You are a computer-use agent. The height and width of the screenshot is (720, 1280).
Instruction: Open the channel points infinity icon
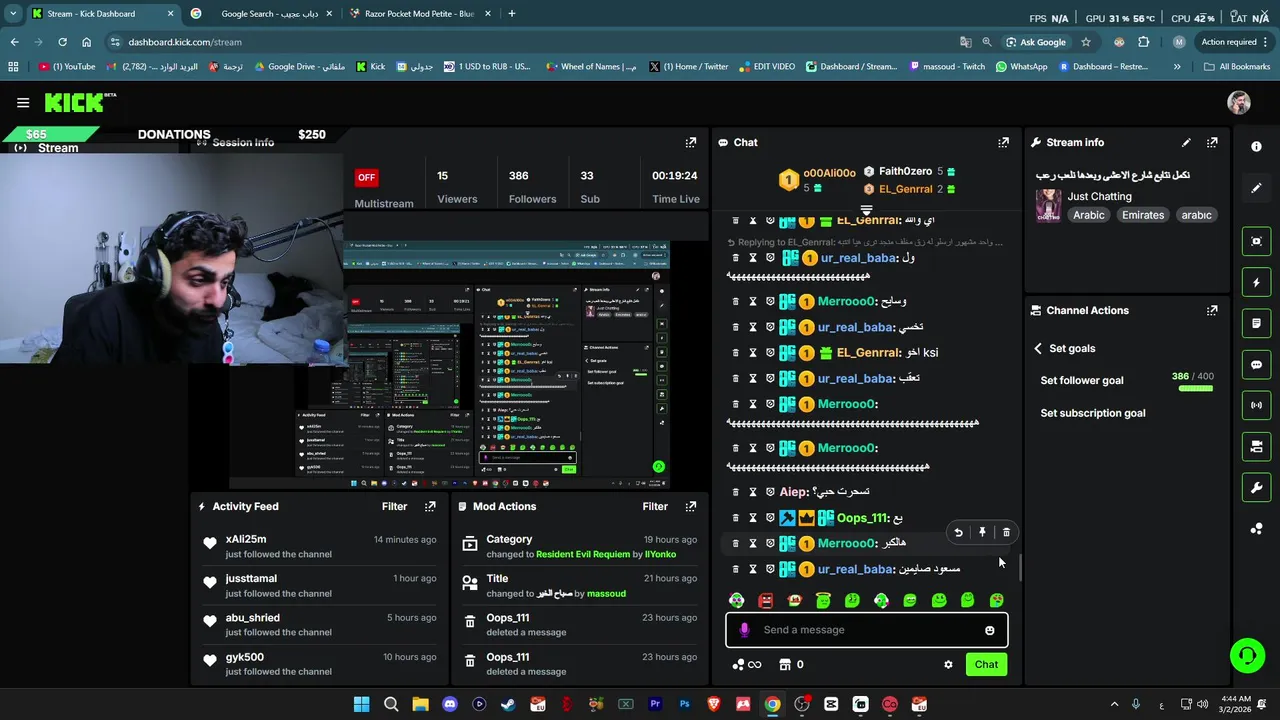click(747, 664)
